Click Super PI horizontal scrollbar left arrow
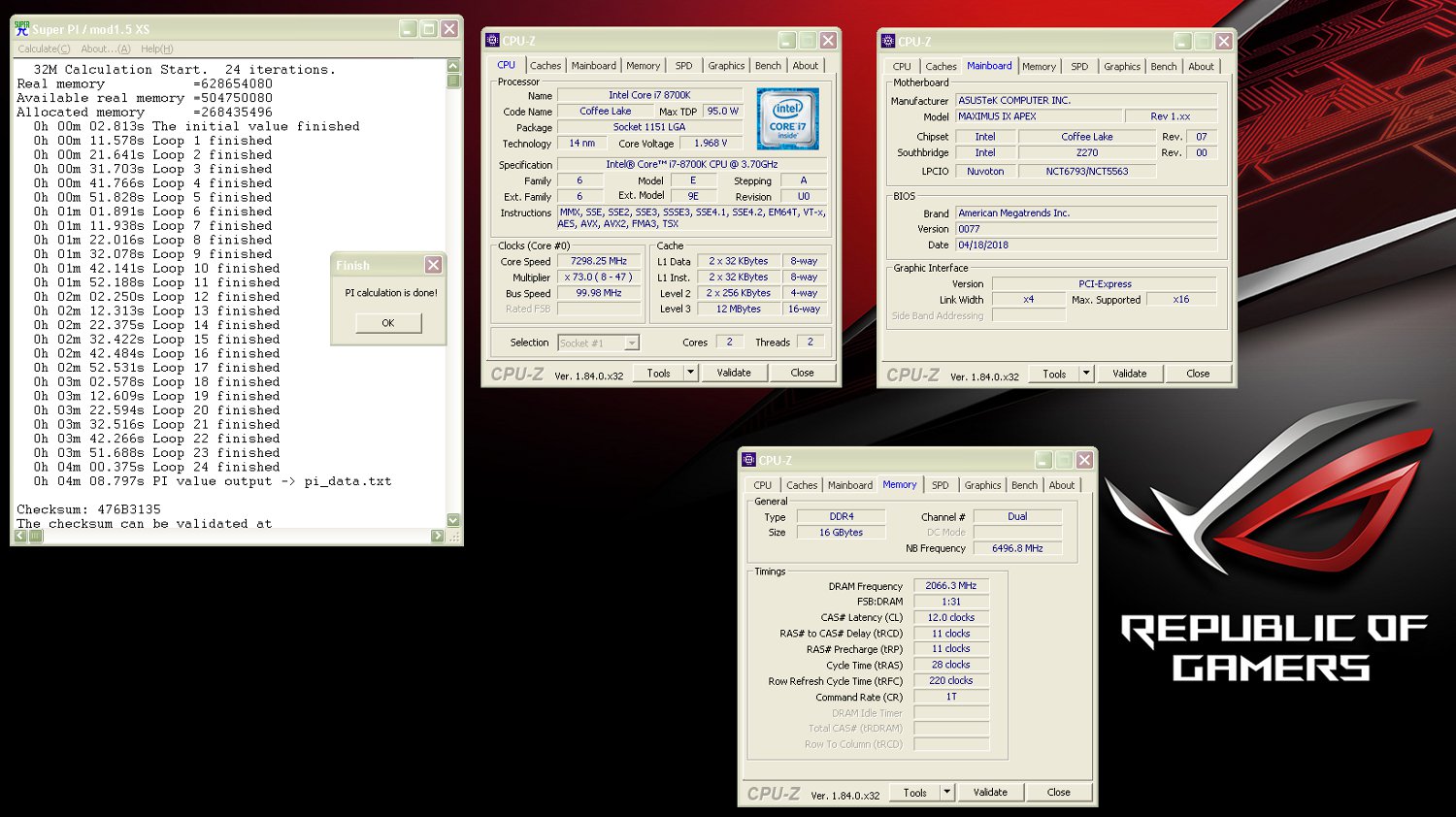1456x817 pixels. coord(20,536)
